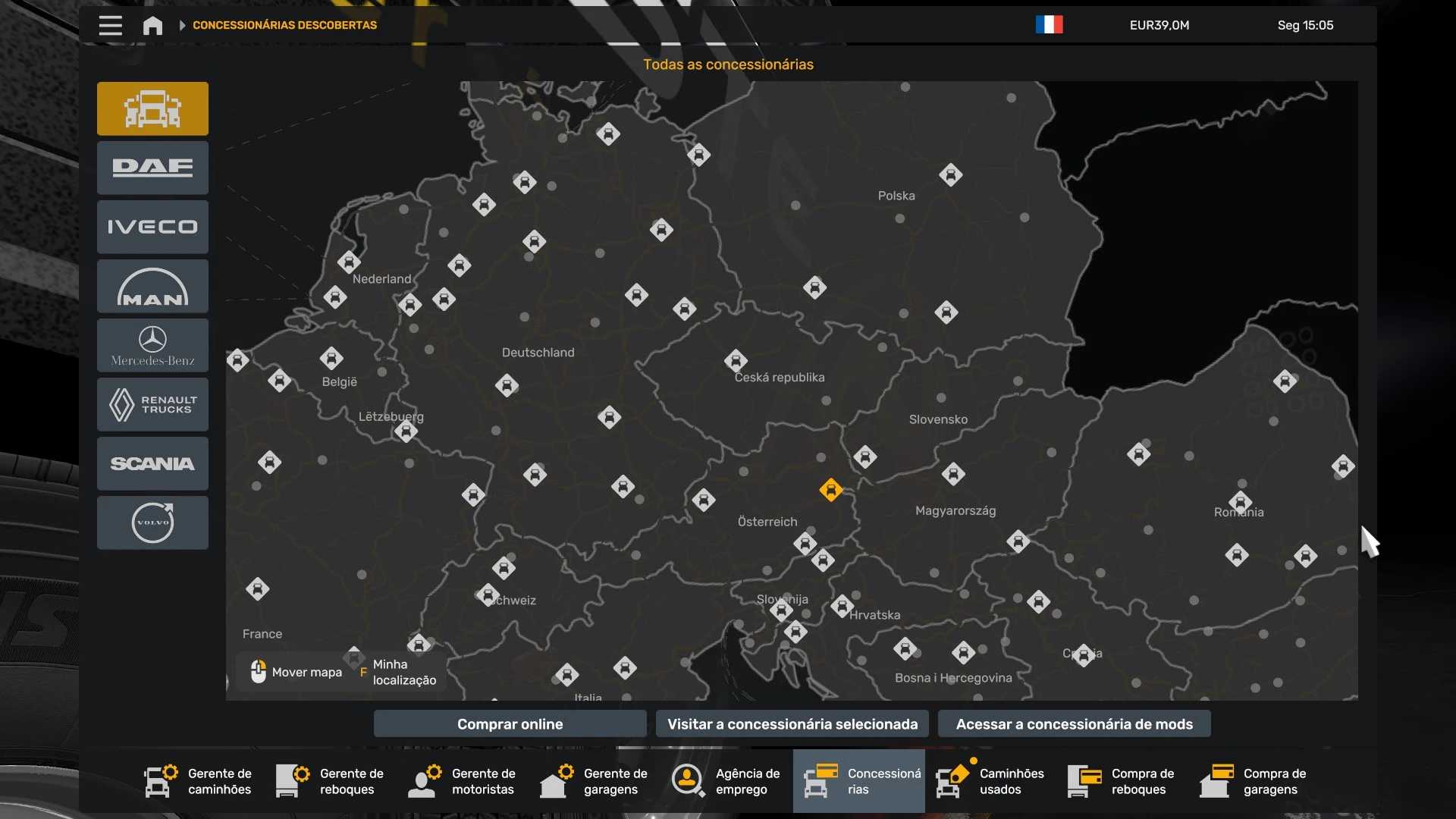Filter dealerships by MAN brand

pyautogui.click(x=152, y=286)
